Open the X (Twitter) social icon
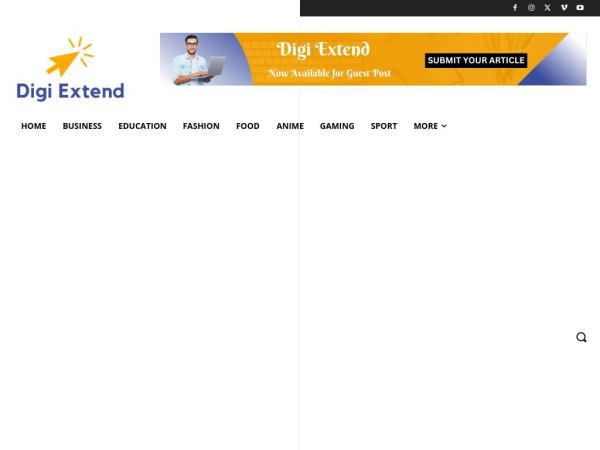The height and width of the screenshot is (450, 600). coord(548,8)
